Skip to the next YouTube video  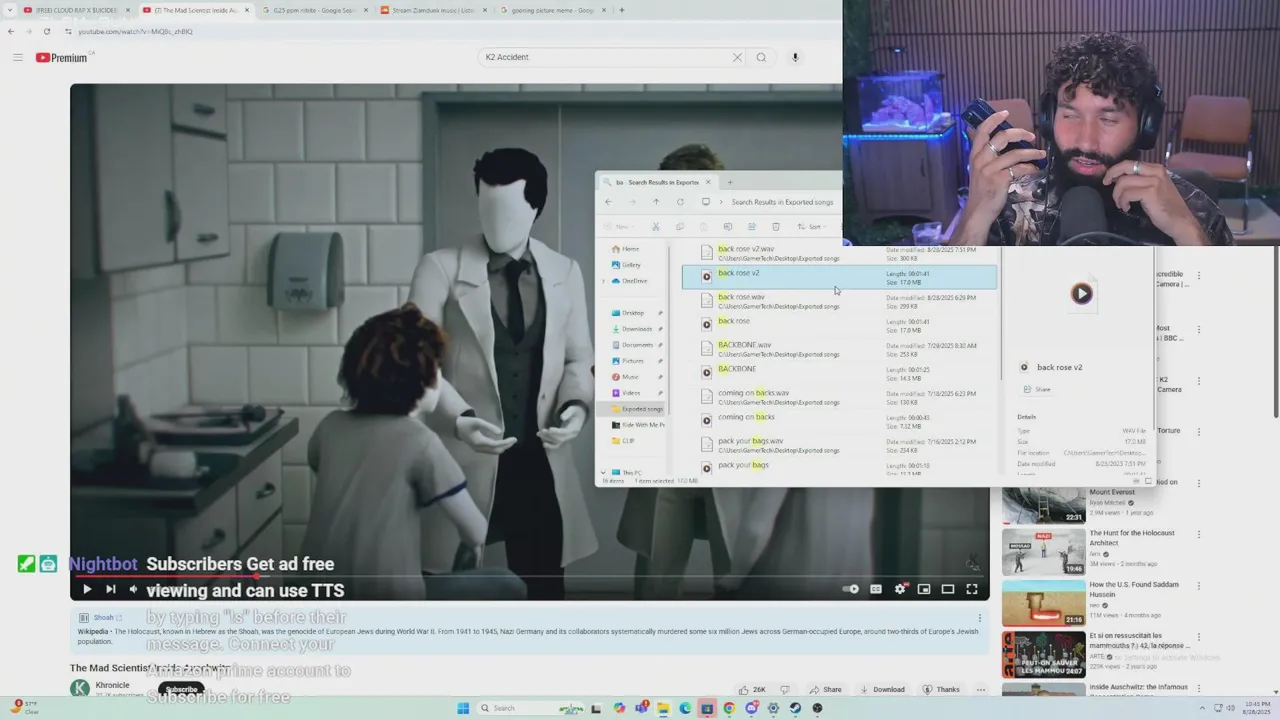pos(110,589)
